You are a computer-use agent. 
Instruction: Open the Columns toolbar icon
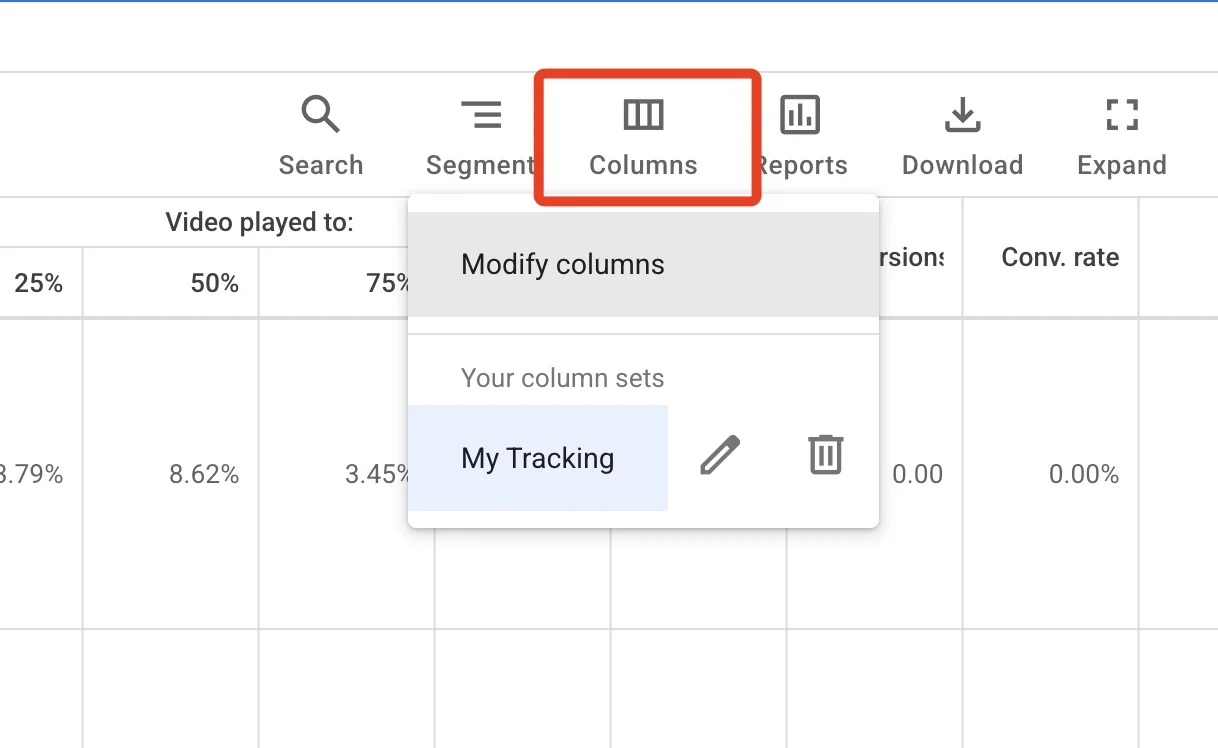[x=643, y=116]
